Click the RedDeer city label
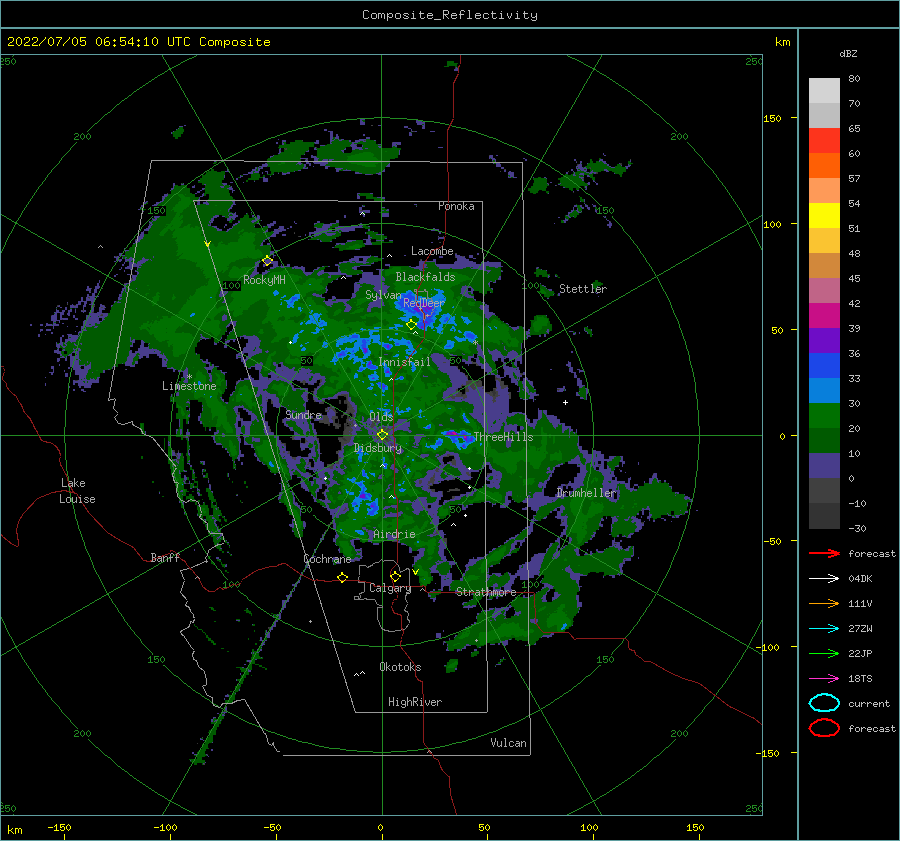The image size is (900, 841). pyautogui.click(x=424, y=303)
